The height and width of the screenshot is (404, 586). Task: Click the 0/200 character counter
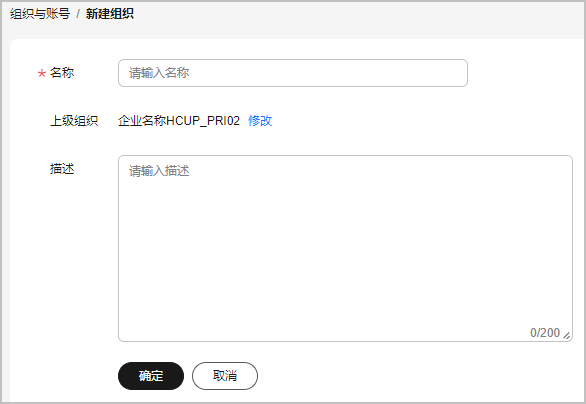(x=545, y=333)
